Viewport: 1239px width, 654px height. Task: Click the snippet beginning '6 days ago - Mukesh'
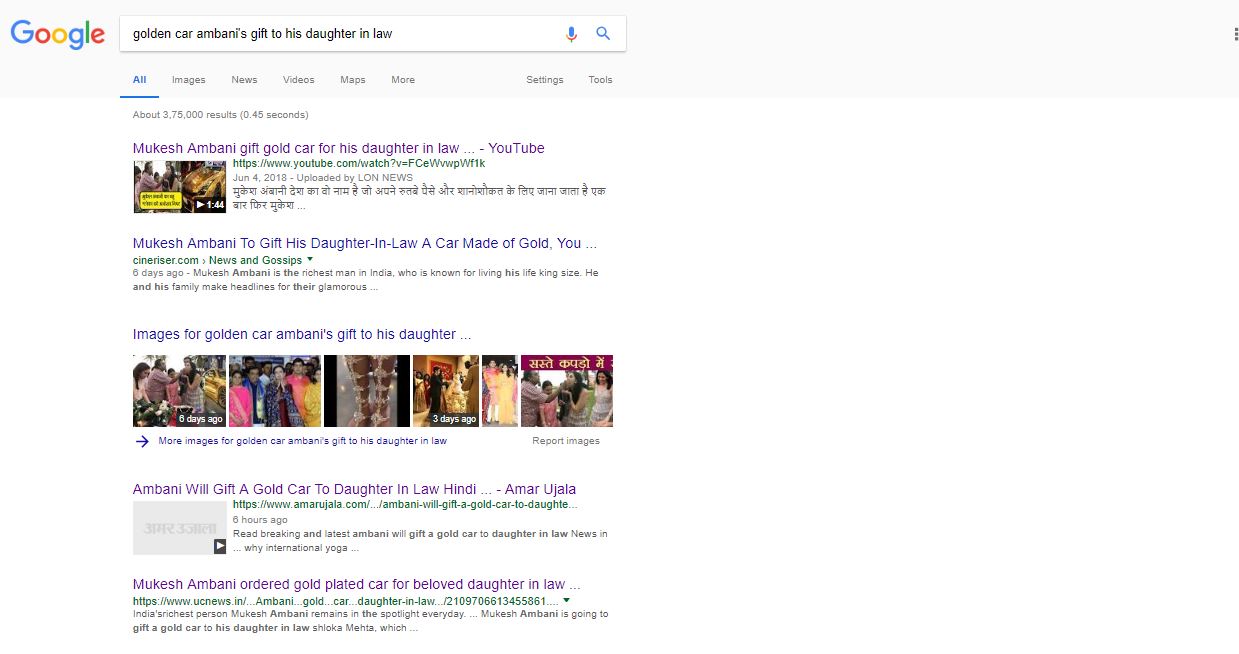(x=366, y=280)
